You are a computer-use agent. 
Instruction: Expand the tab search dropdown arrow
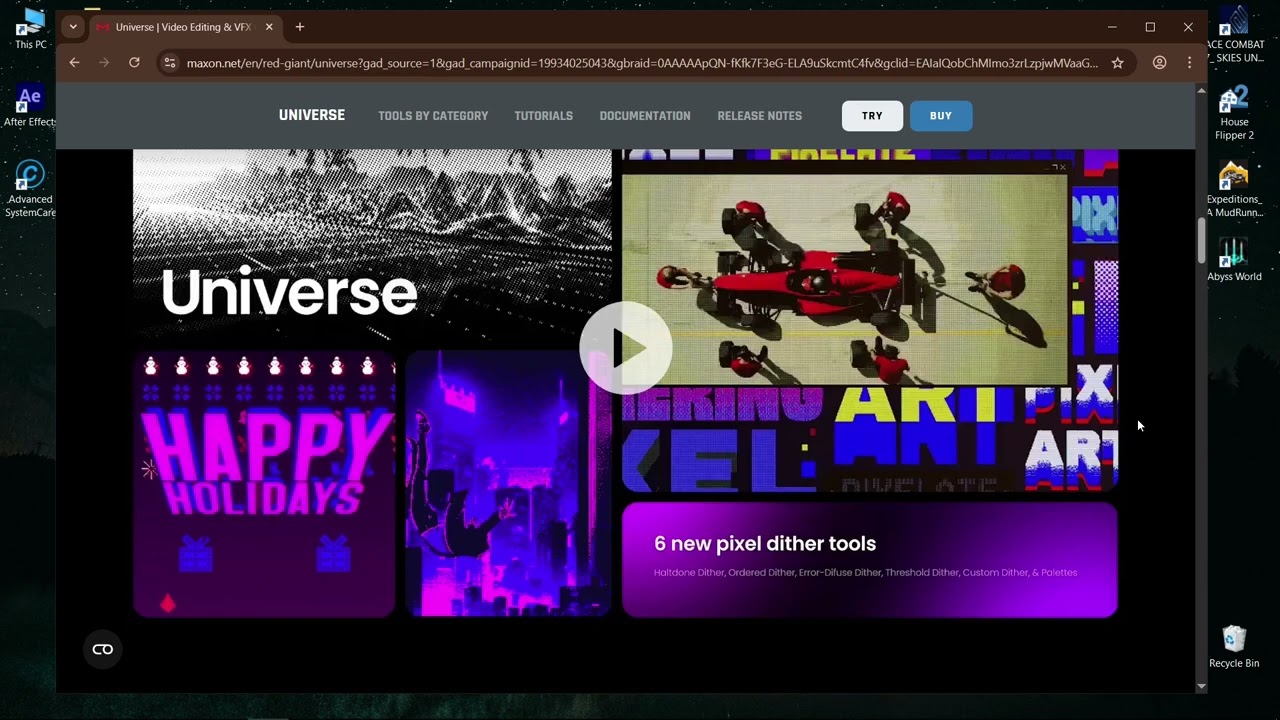[73, 27]
